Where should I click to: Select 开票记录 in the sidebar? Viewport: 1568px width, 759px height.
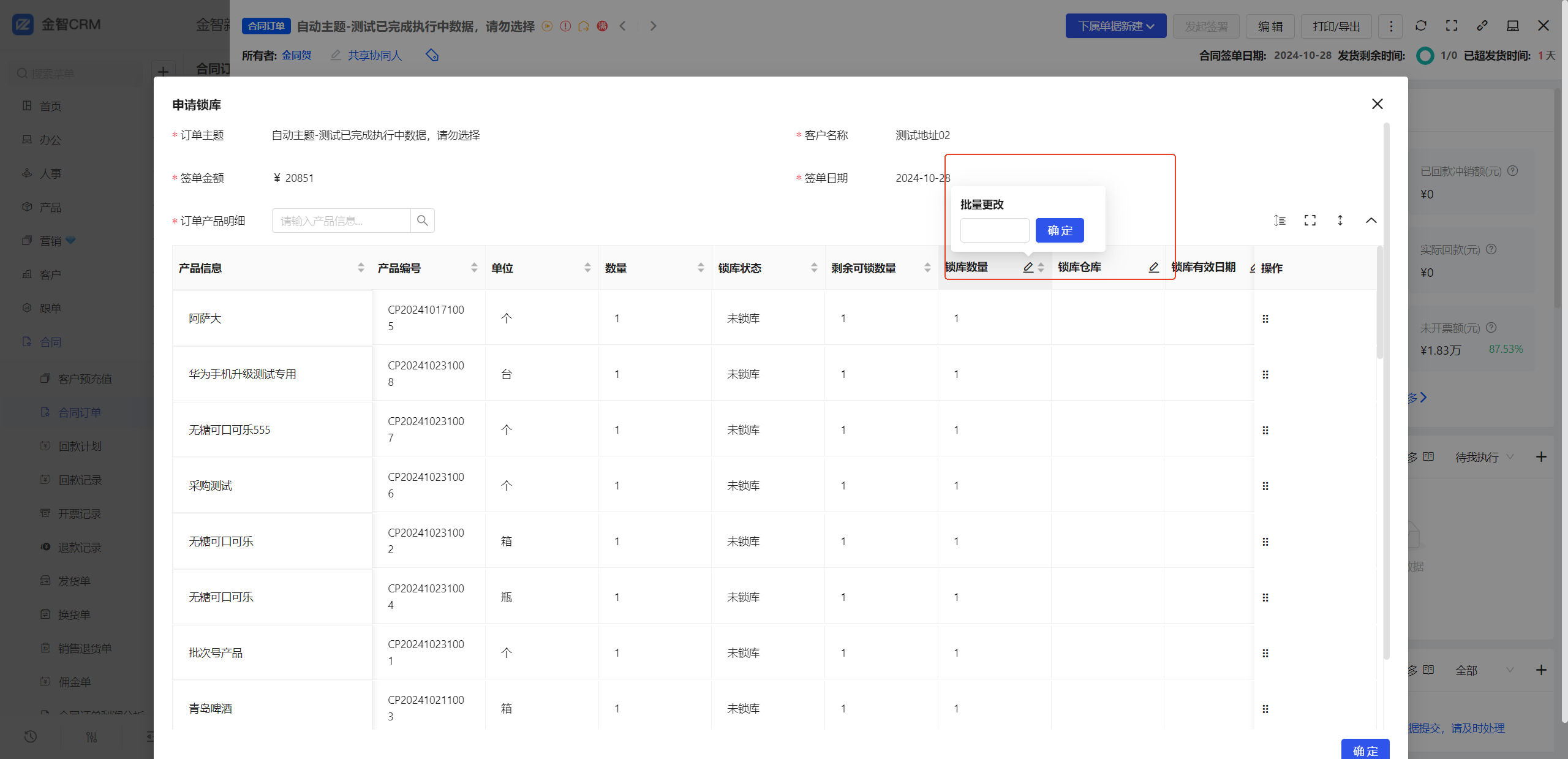(80, 513)
